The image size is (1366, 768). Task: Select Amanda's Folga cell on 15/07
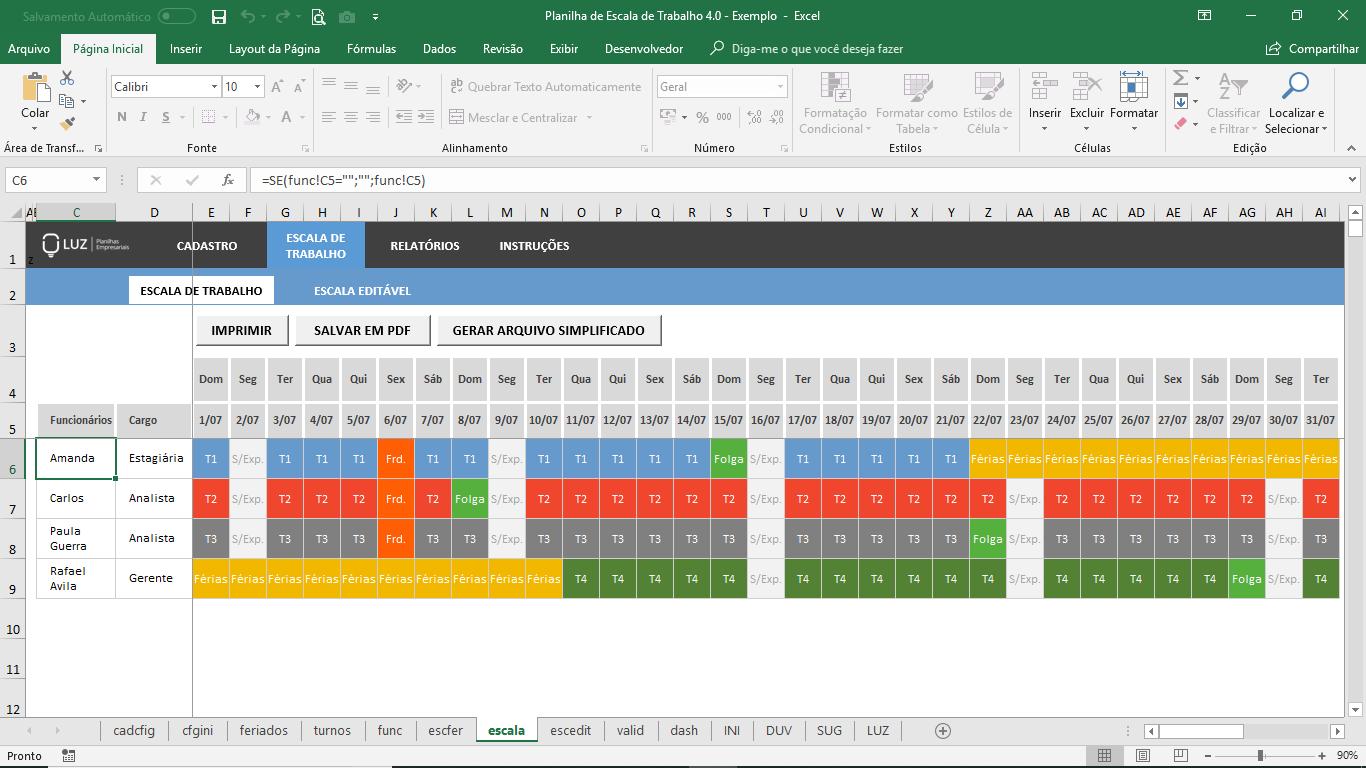tap(729, 459)
